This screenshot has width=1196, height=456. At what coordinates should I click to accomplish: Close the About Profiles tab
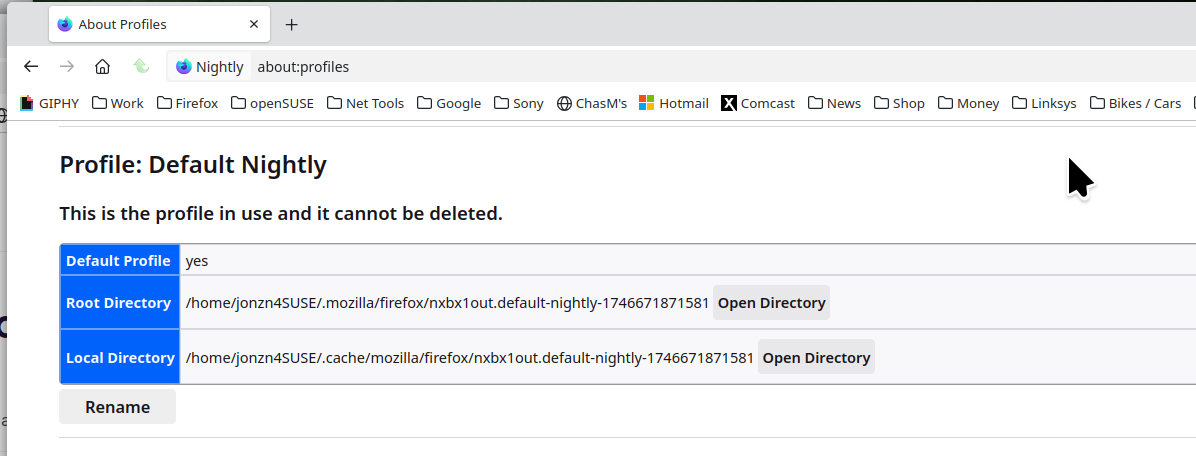255,25
